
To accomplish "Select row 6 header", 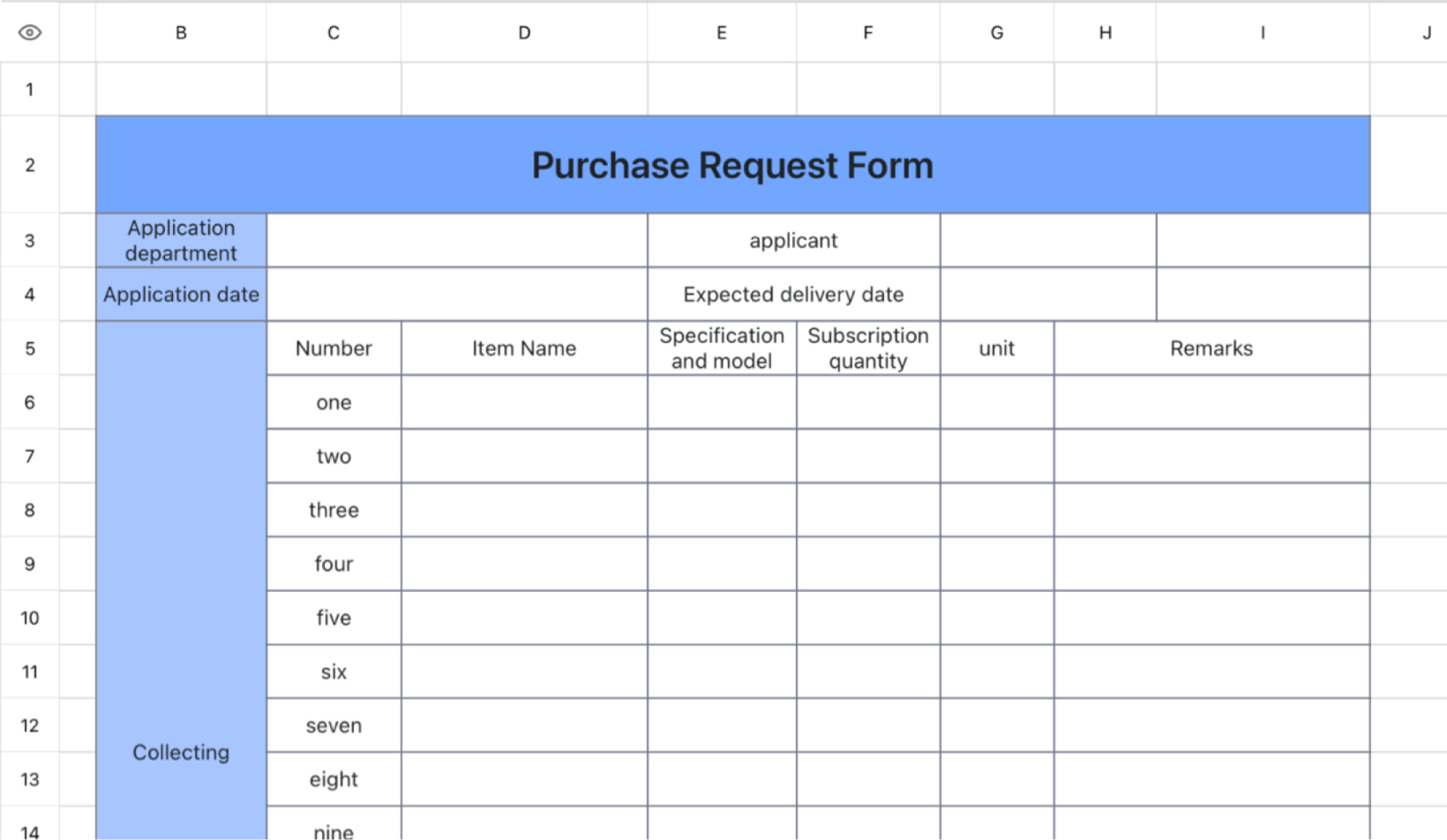I will tap(30, 402).
